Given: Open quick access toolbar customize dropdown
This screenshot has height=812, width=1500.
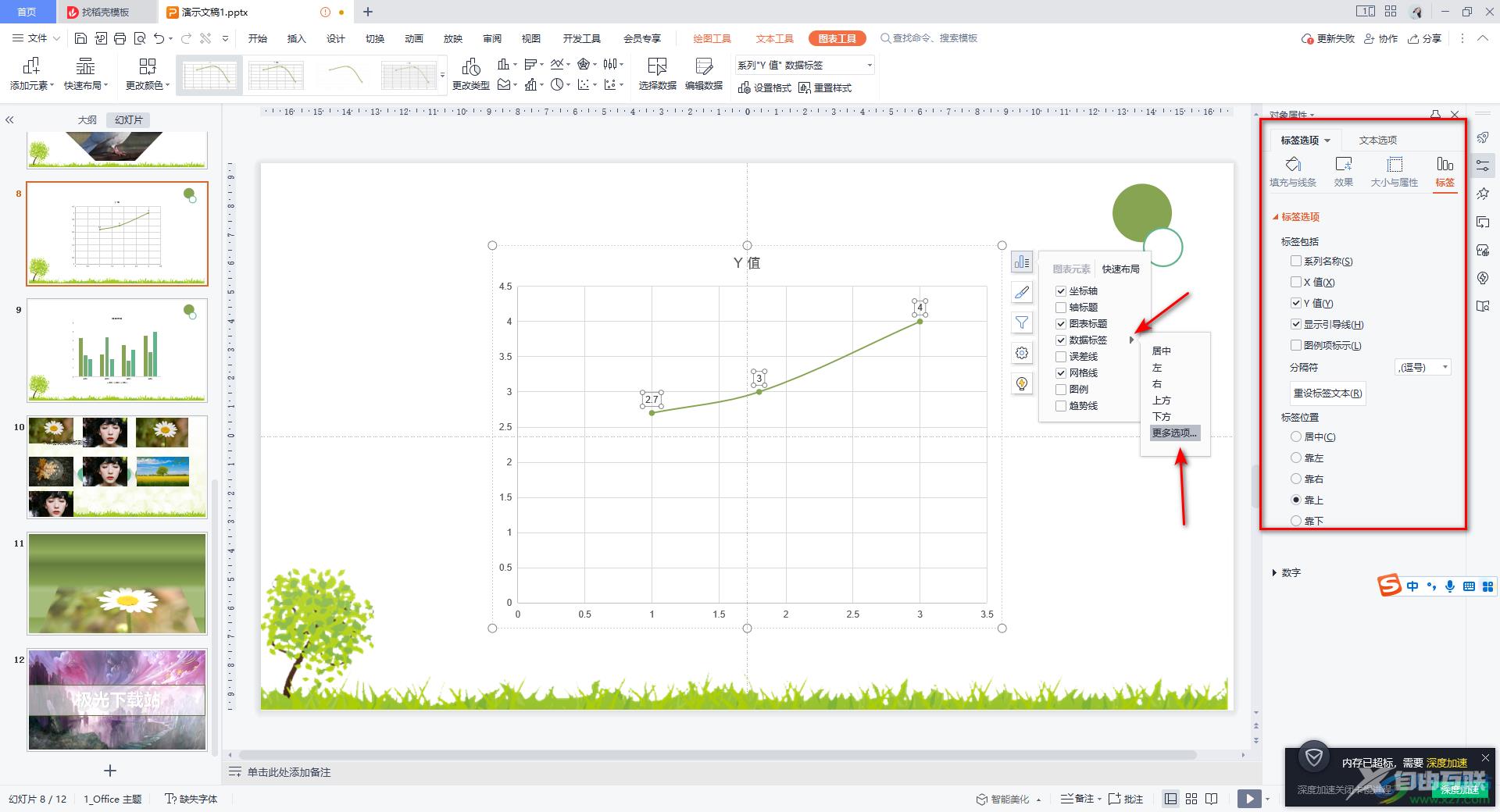Looking at the screenshot, I should pyautogui.click(x=226, y=38).
